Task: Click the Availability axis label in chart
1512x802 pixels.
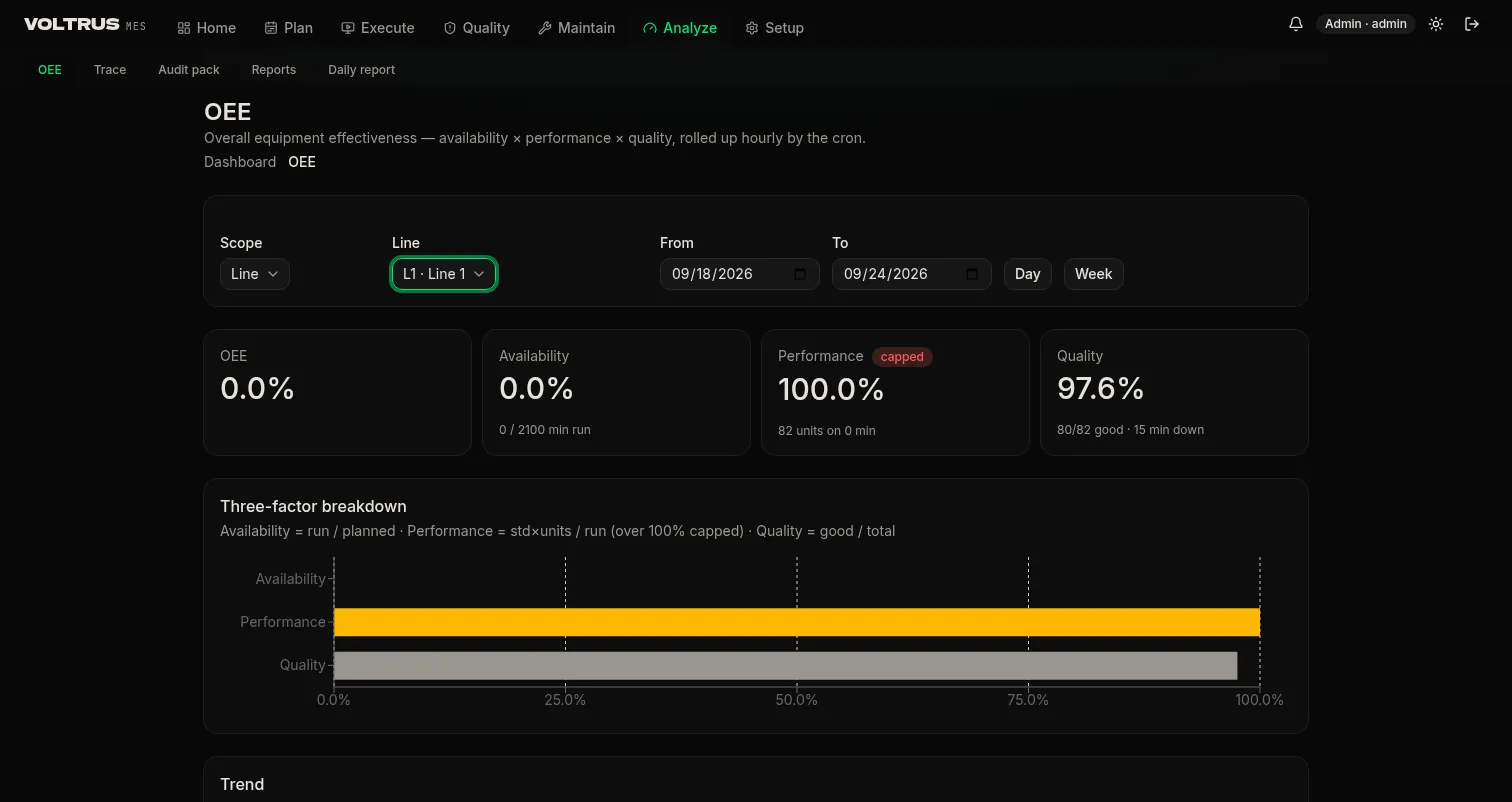Action: 290,579
